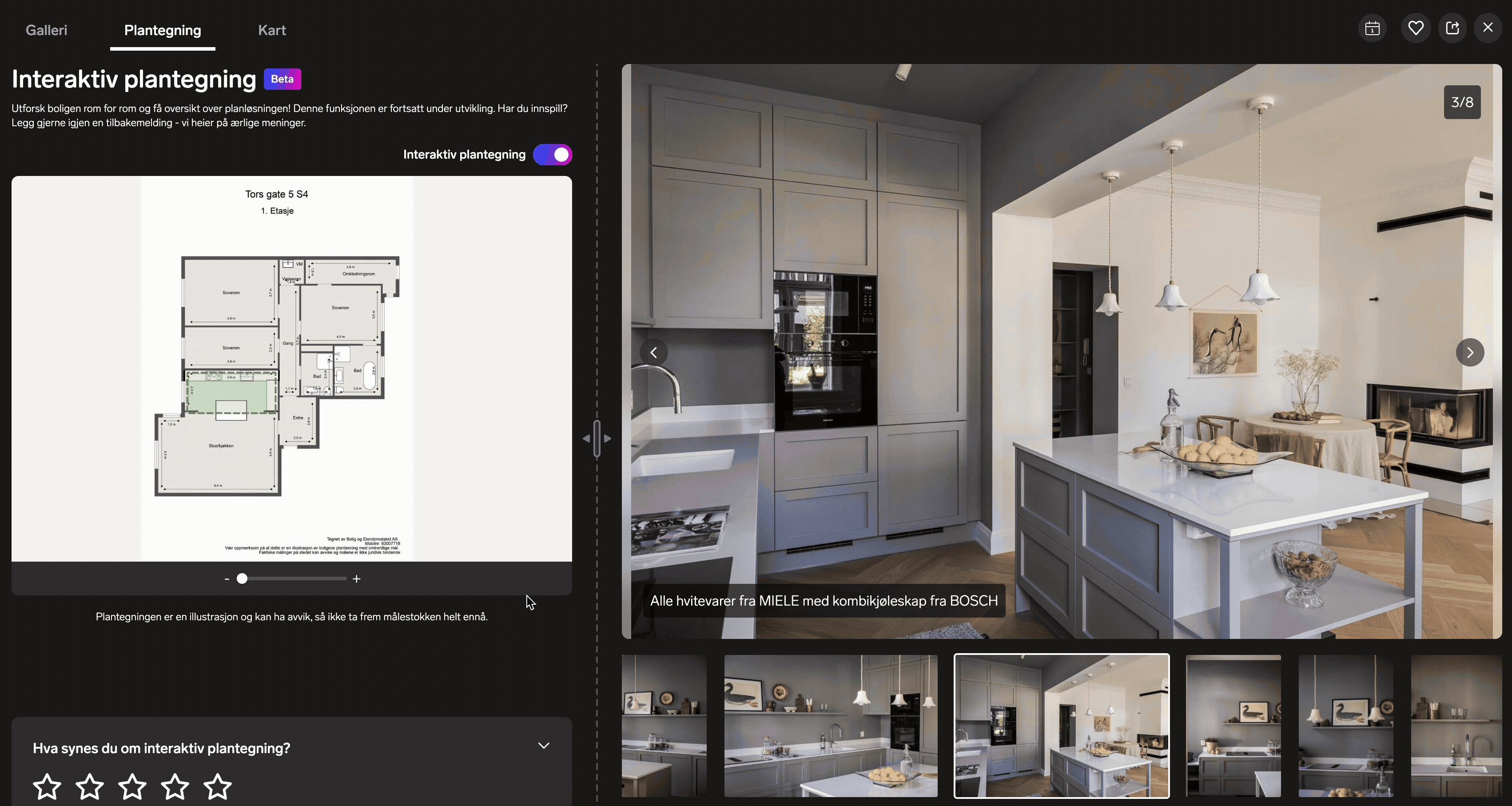Disable the Interaktiv plantegning toggle
Screen dimensions: 1512x806
(x=552, y=154)
